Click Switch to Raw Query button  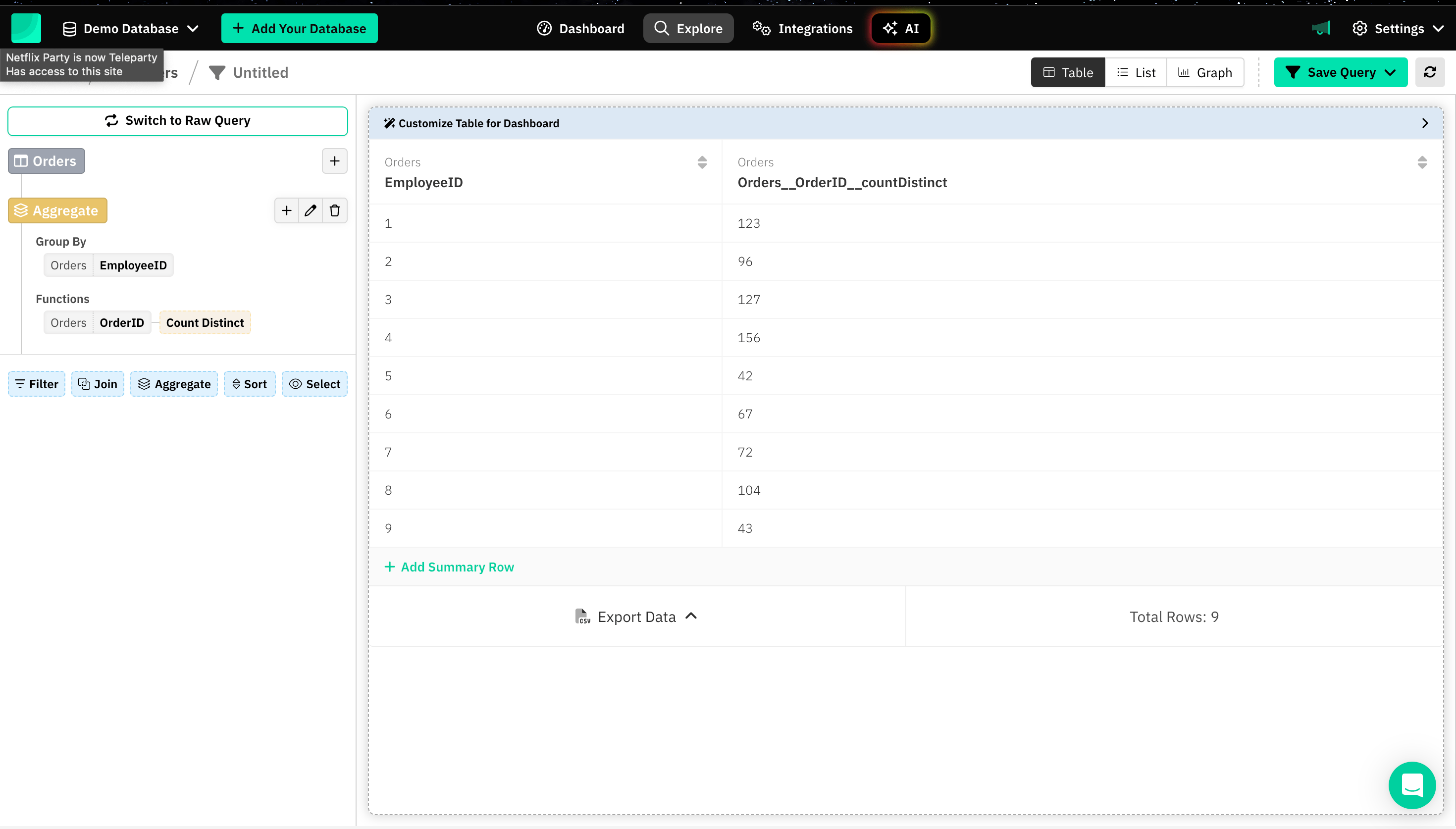[x=178, y=121]
